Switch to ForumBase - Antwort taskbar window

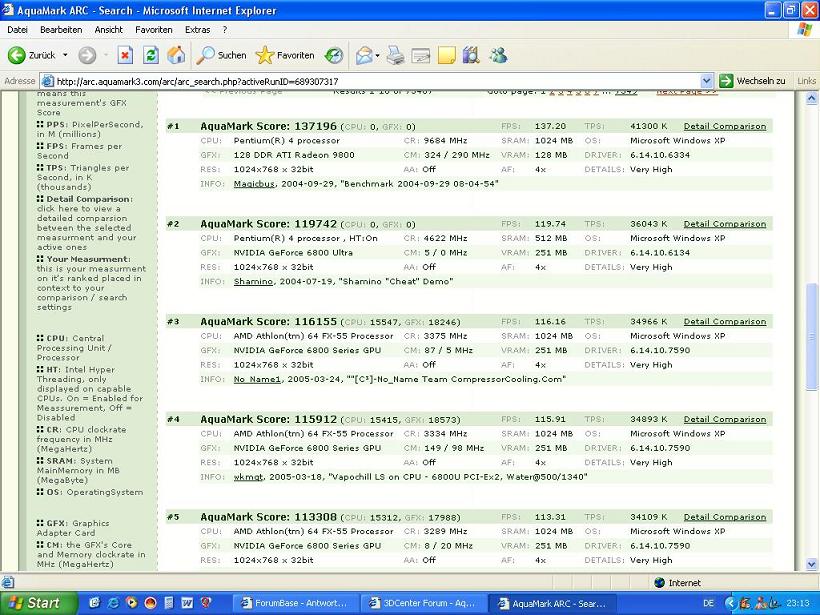point(295,603)
